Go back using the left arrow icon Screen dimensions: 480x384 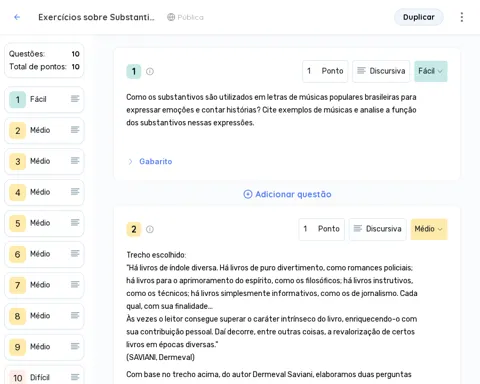tap(17, 17)
